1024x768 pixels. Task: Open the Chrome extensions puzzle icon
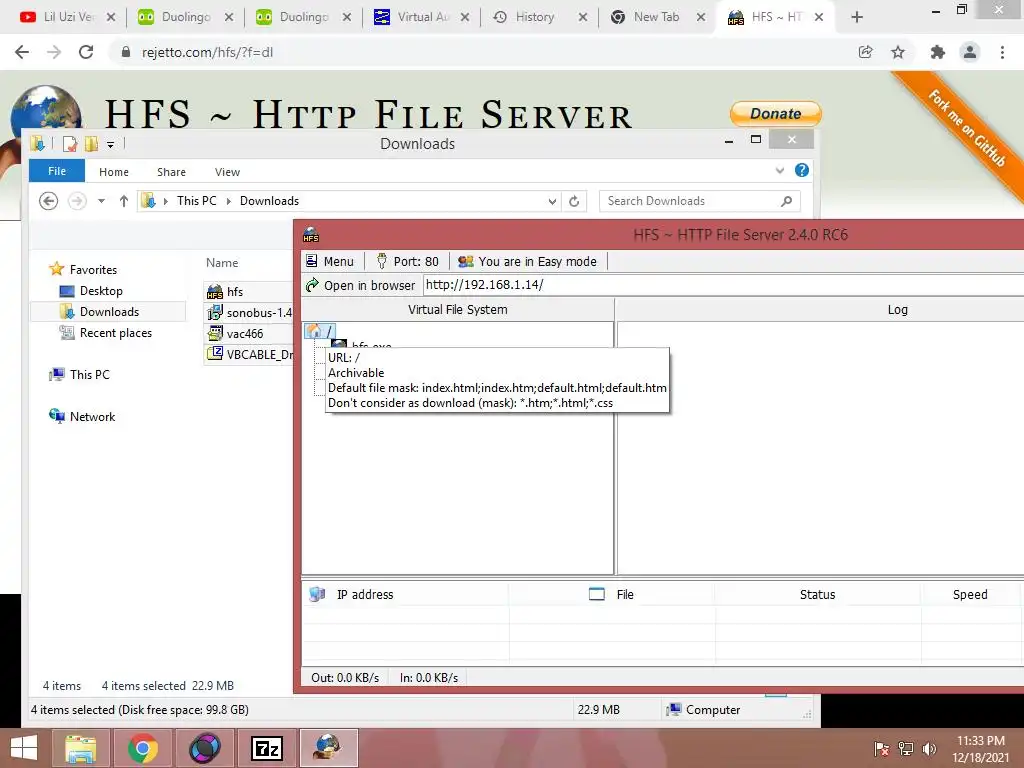938,52
